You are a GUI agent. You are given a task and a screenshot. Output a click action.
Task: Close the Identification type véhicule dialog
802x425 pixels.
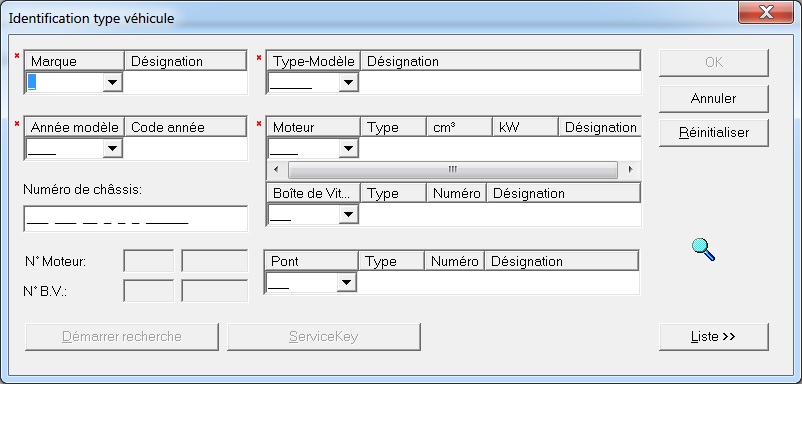tap(770, 14)
